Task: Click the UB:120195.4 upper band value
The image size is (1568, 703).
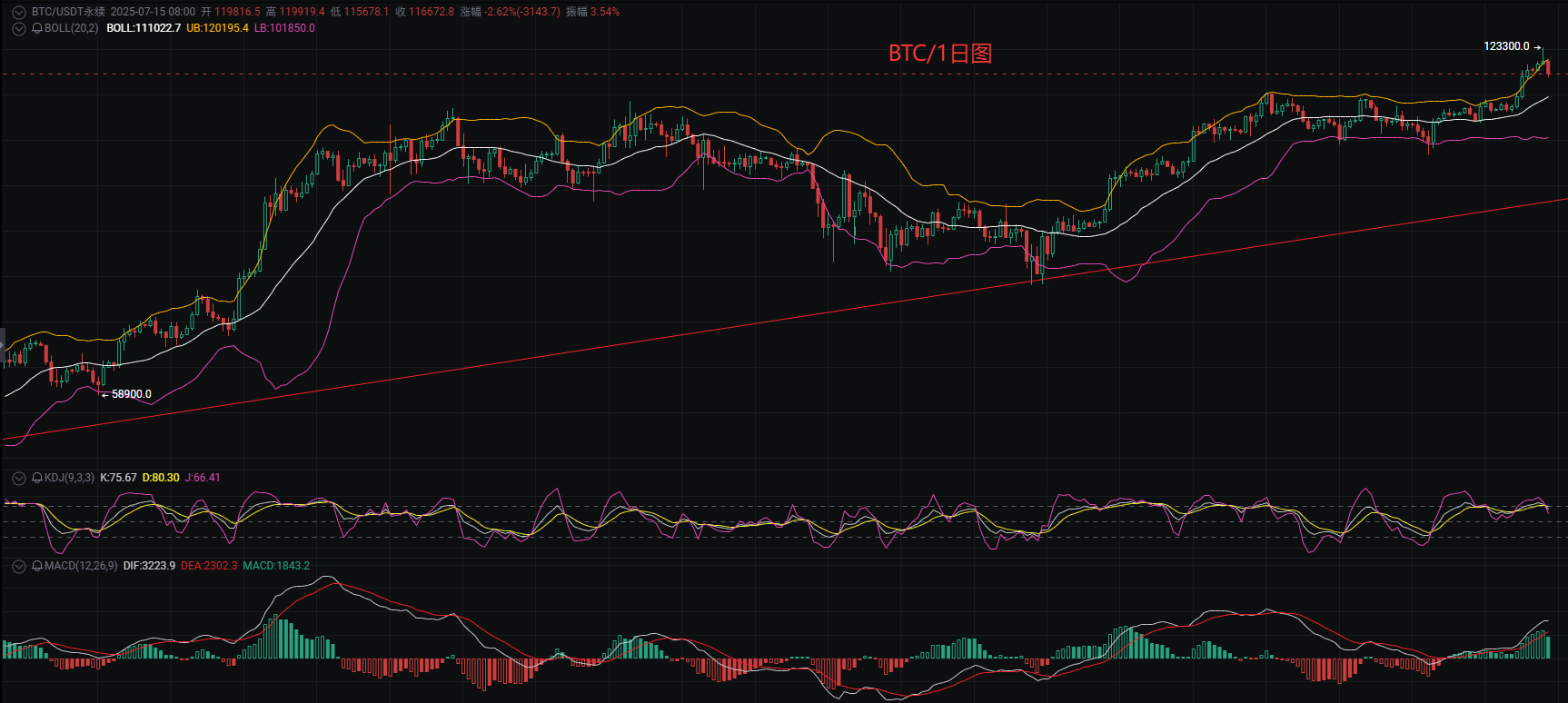Action: click(217, 28)
